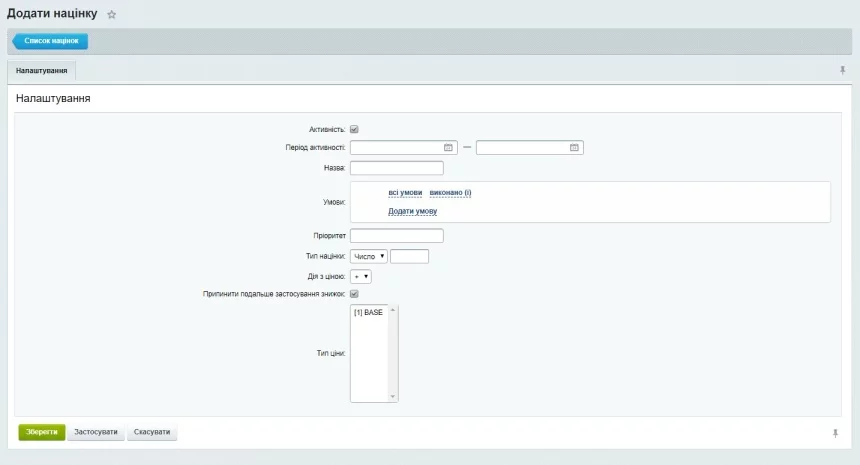This screenshot has width=860, height=465.
Task: Open the calendar for the activity period start date
Action: click(449, 148)
